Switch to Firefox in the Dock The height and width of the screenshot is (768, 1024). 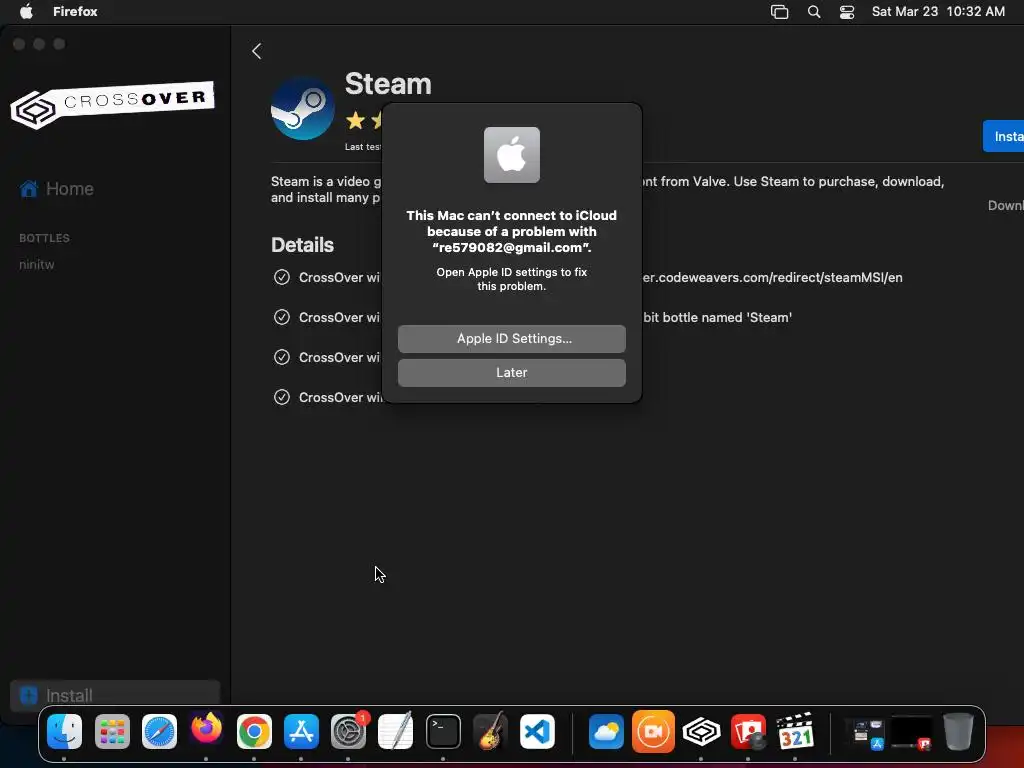[206, 729]
